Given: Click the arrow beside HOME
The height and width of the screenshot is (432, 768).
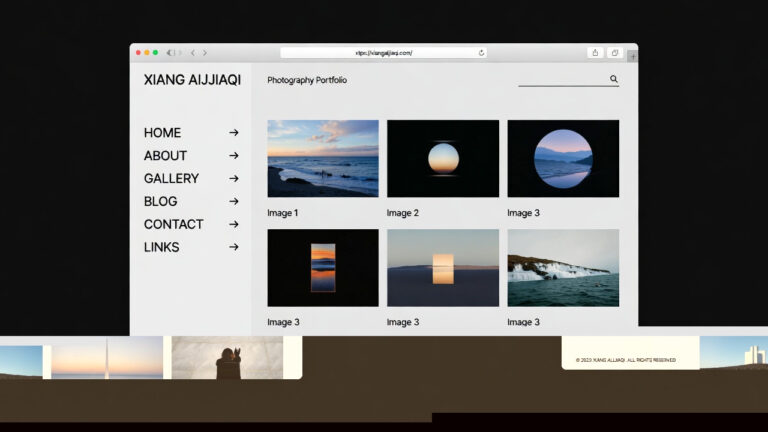Looking at the screenshot, I should point(233,133).
